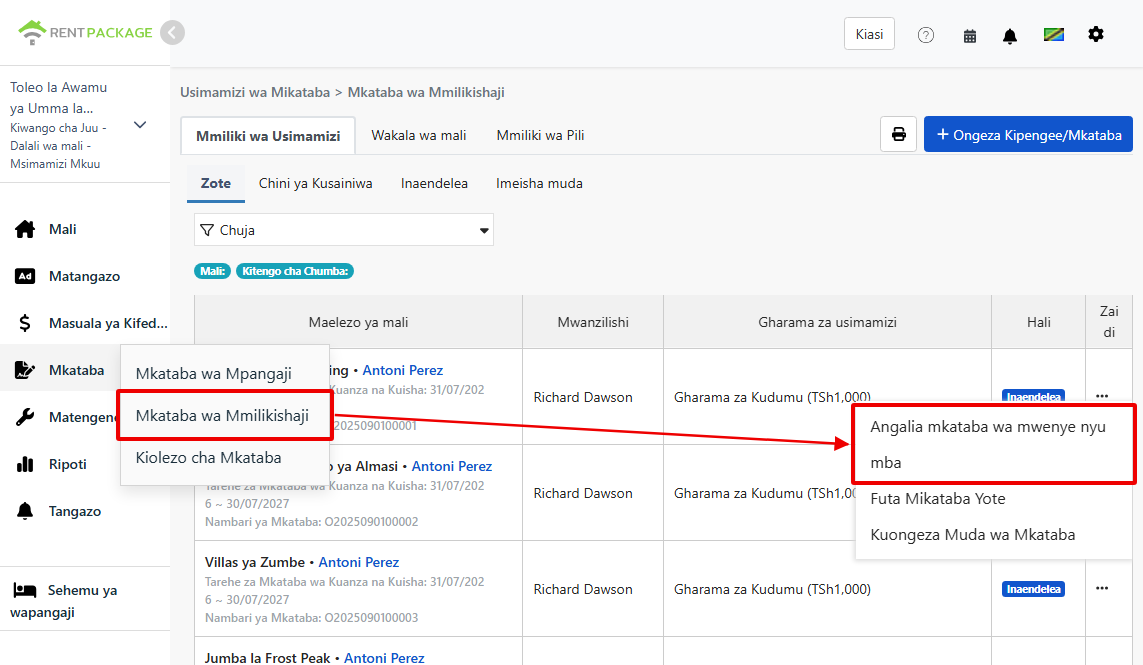The height and width of the screenshot is (665, 1143).
Task: Open the calendar icon in the header
Action: tap(970, 36)
